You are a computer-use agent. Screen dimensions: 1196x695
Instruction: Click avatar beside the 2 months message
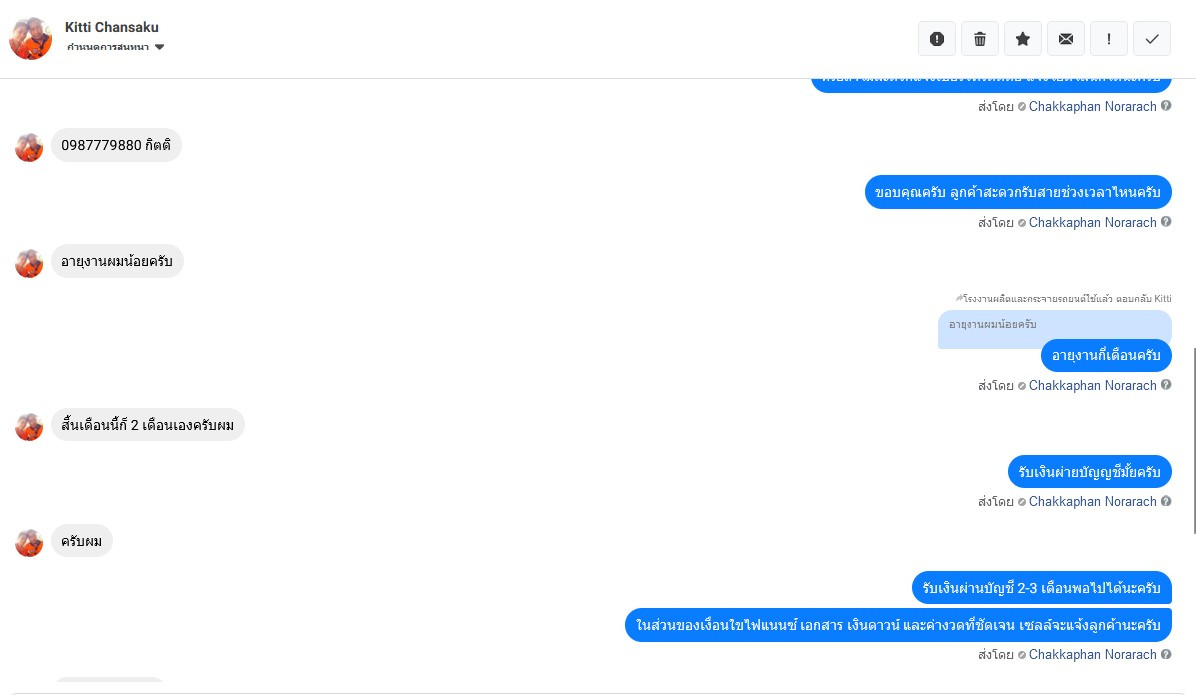point(29,427)
